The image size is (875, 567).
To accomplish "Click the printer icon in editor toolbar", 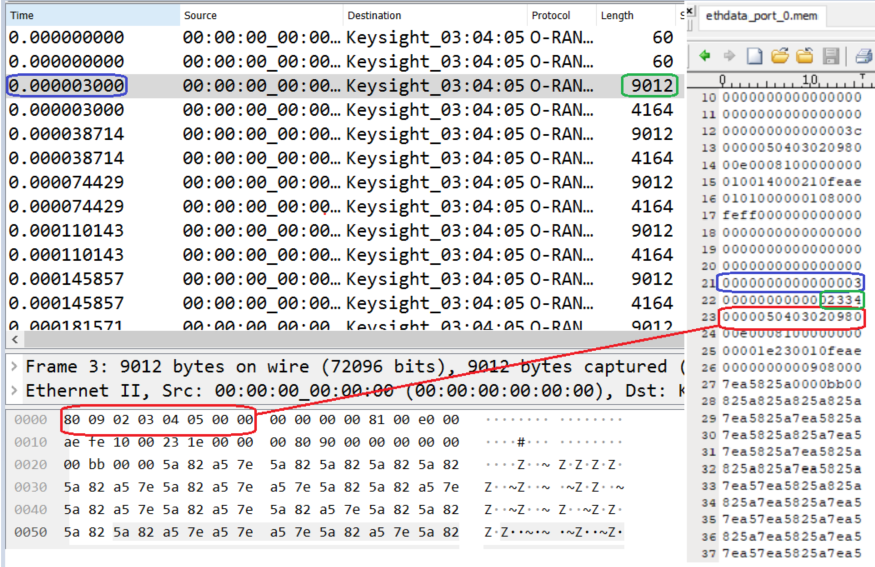I will [865, 55].
